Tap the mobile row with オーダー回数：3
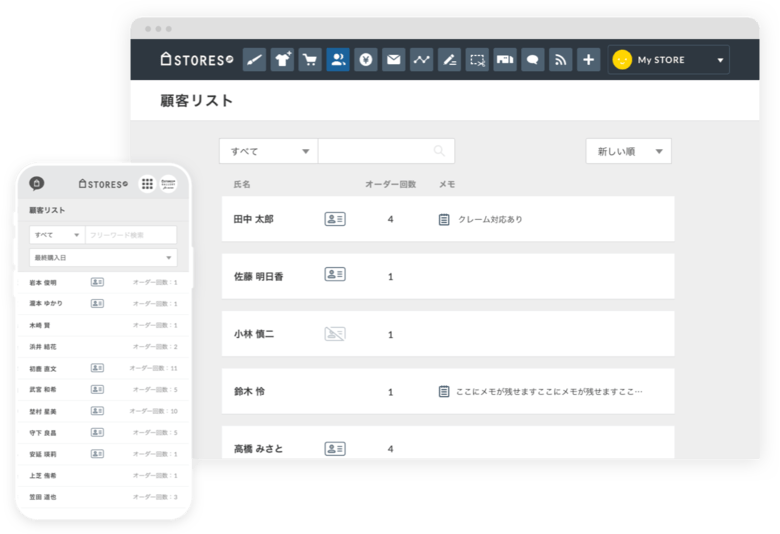This screenshot has height=534, width=780. click(x=103, y=497)
